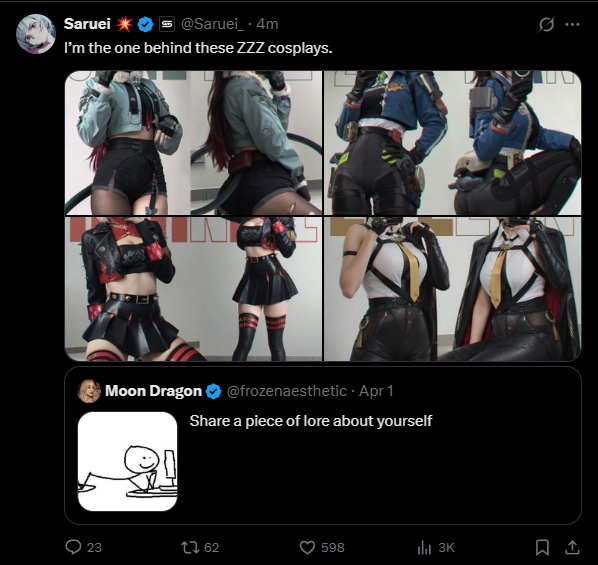Click the blue verified badge beside Saruei
The width and height of the screenshot is (598, 565).
(x=145, y=24)
